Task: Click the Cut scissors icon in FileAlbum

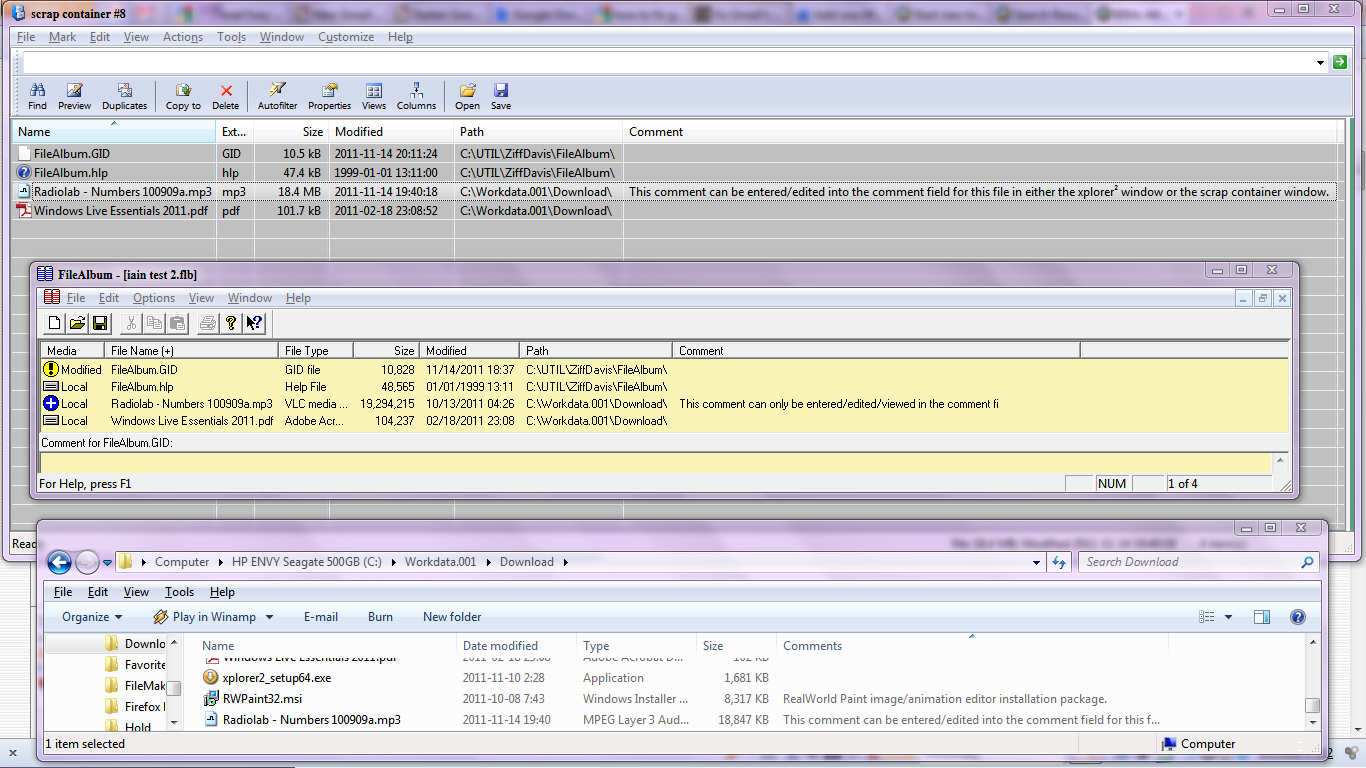Action: coord(130,323)
